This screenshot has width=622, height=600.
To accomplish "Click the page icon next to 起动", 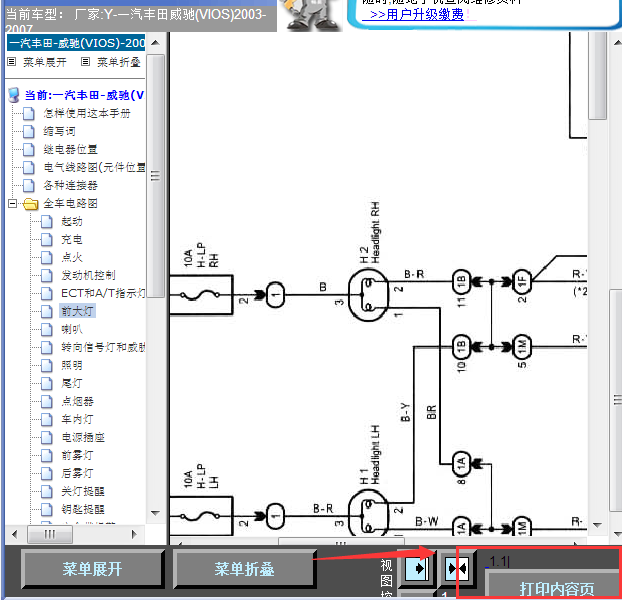I will (47, 221).
